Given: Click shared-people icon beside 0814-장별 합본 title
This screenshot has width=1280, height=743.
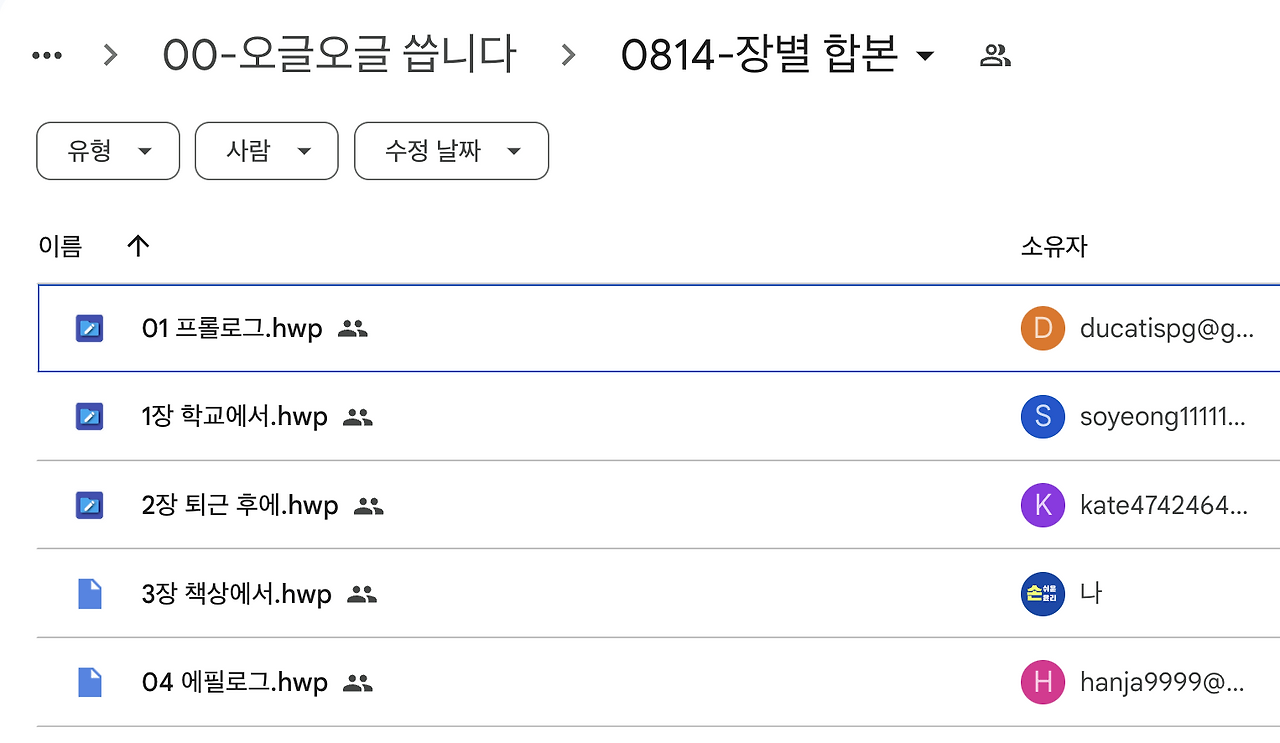Looking at the screenshot, I should click(x=995, y=55).
